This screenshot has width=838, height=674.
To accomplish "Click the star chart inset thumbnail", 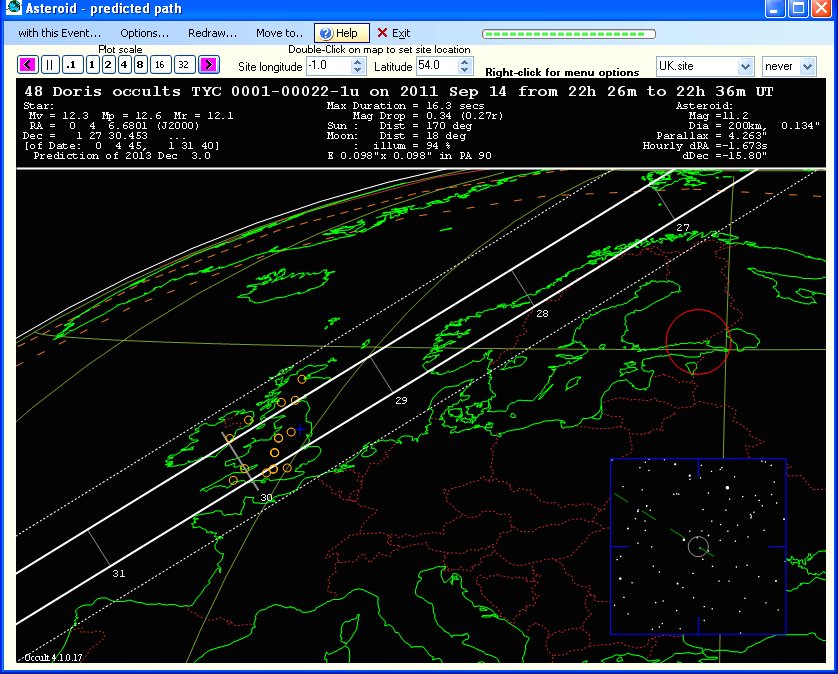I will [697, 546].
